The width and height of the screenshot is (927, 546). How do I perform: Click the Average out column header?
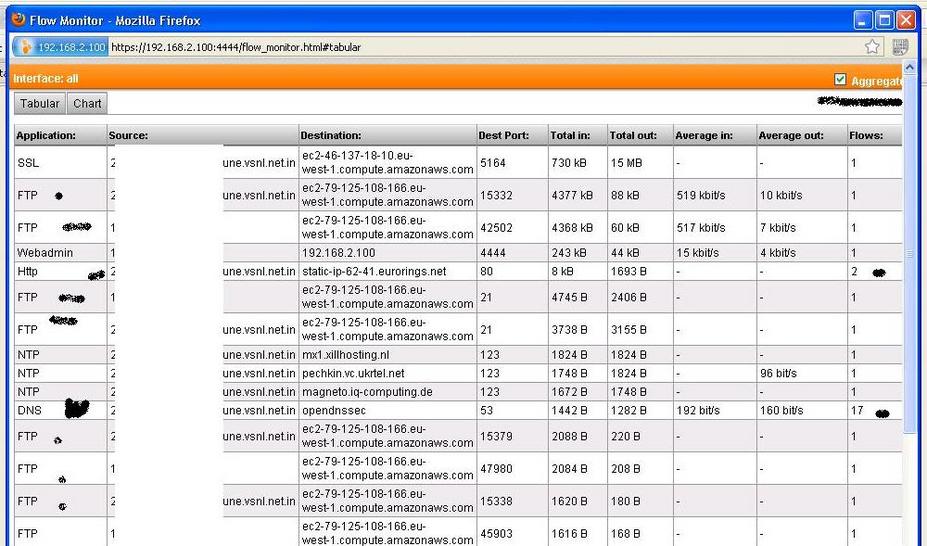[791, 135]
